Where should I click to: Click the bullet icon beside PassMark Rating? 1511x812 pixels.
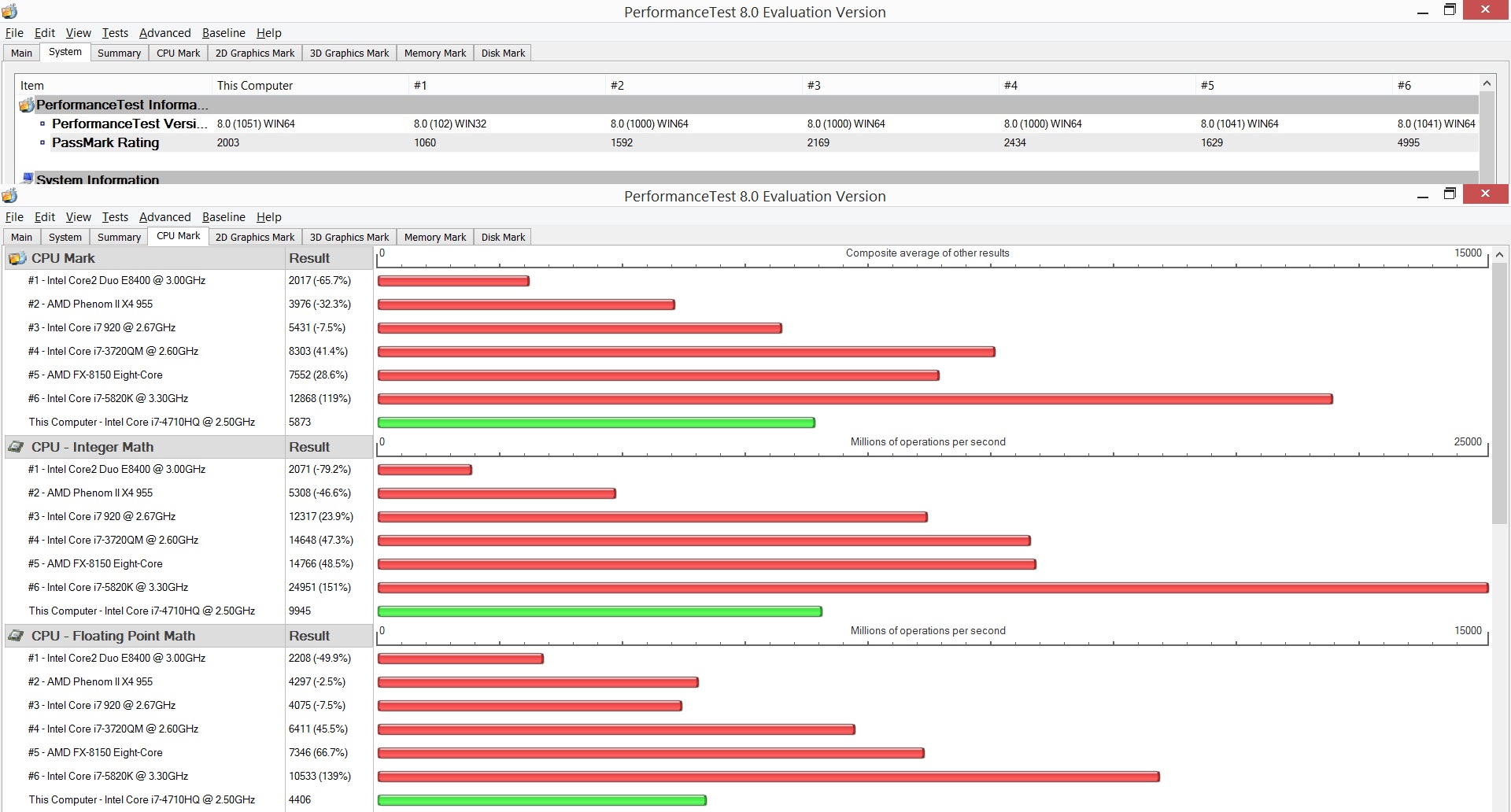coord(42,142)
